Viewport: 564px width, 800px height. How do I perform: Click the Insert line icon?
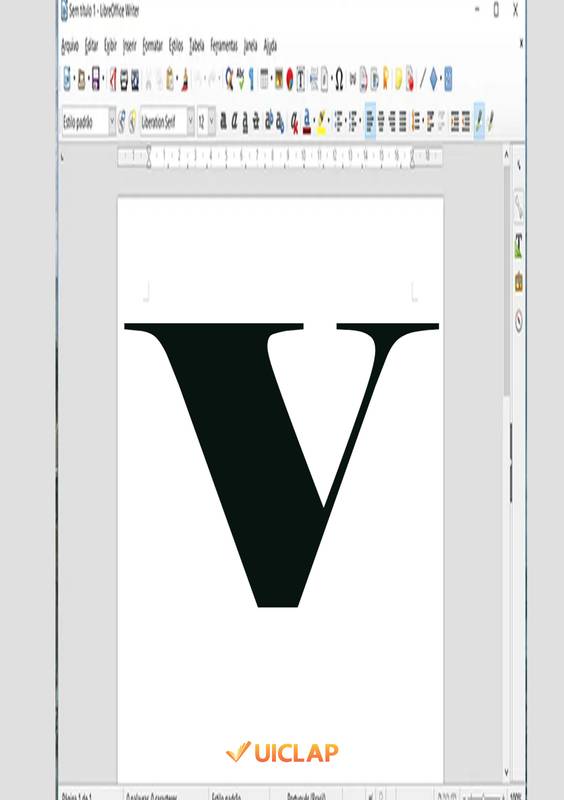click(x=423, y=80)
